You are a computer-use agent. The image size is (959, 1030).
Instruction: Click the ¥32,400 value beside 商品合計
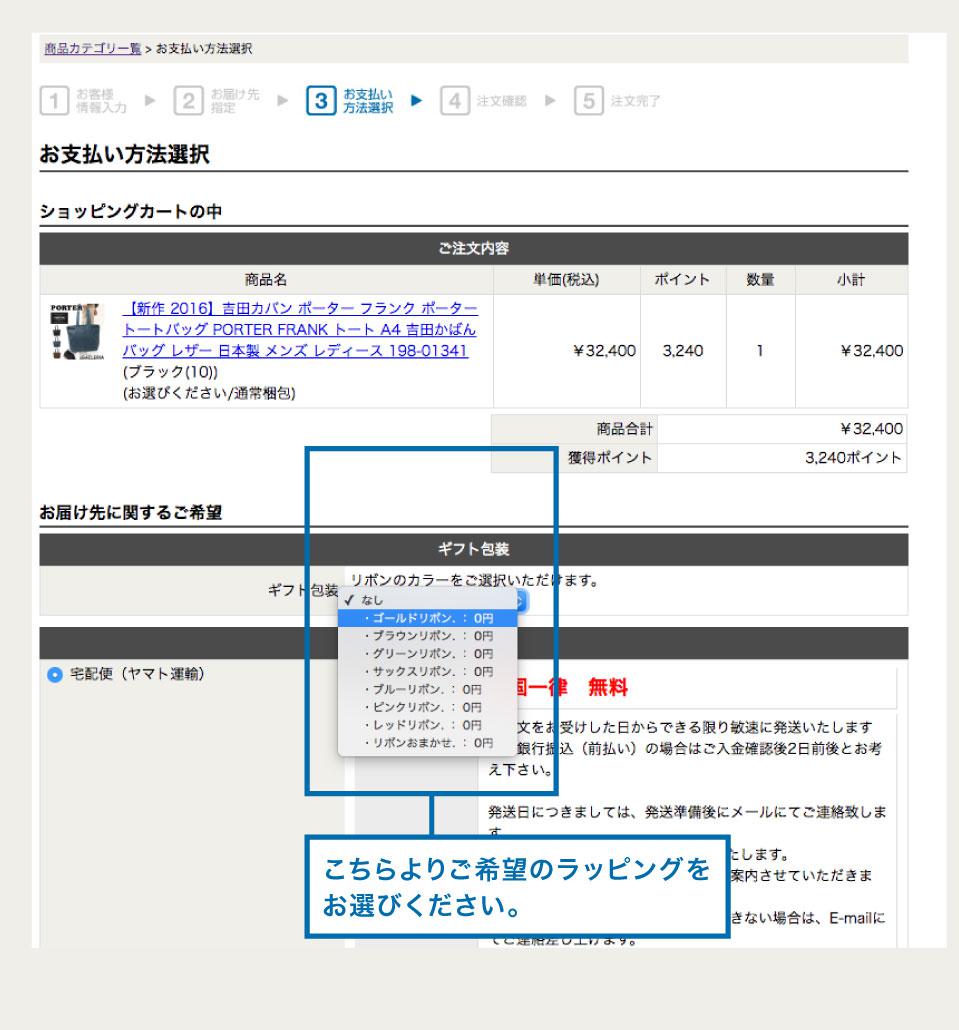(872, 429)
